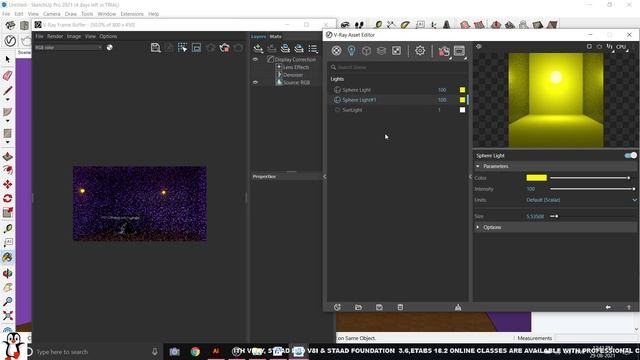Viewport: 640px width, 360px height.
Task: Open the Render Elements layers icon
Action: (381, 51)
